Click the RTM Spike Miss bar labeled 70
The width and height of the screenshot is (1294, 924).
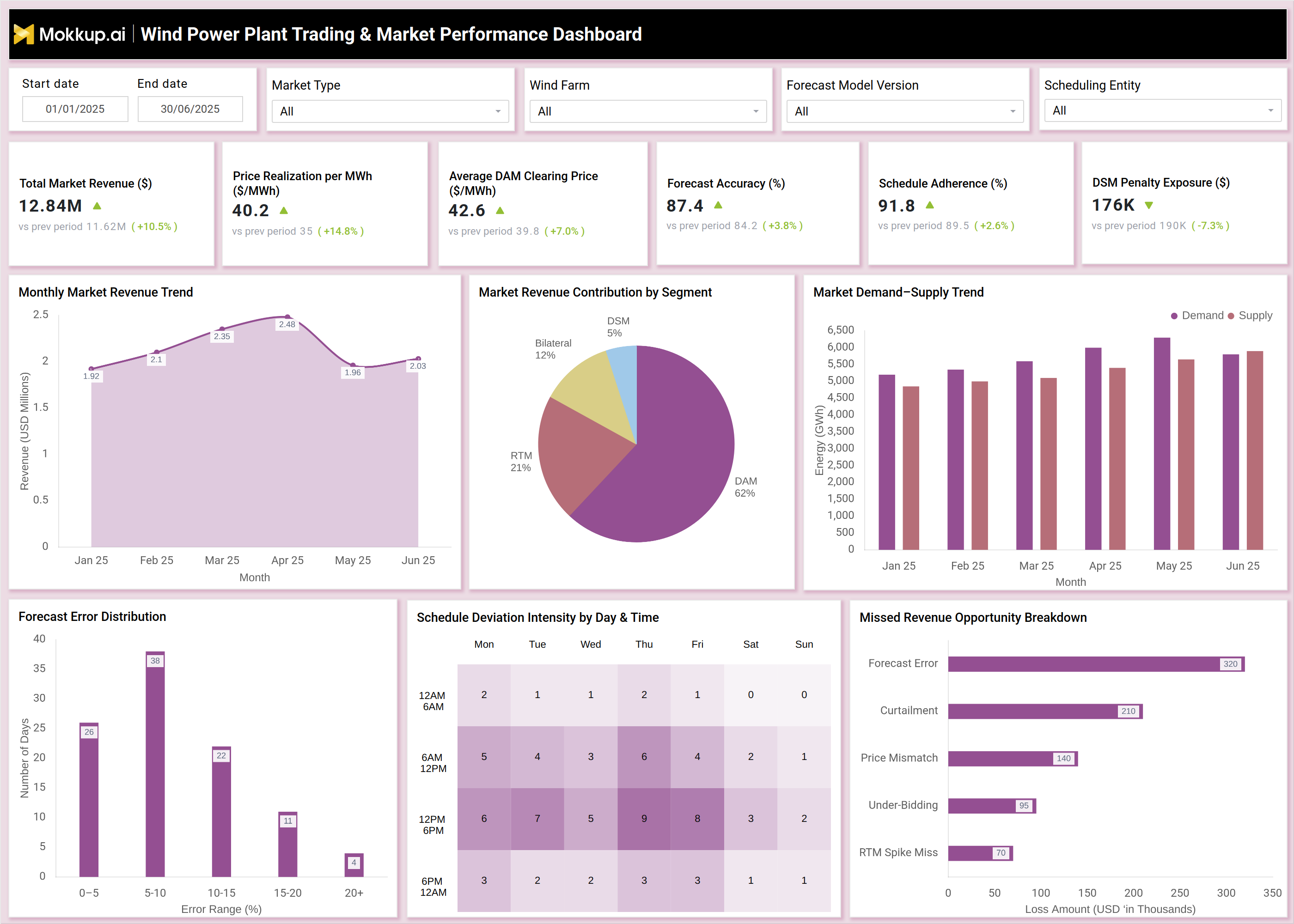pos(981,853)
